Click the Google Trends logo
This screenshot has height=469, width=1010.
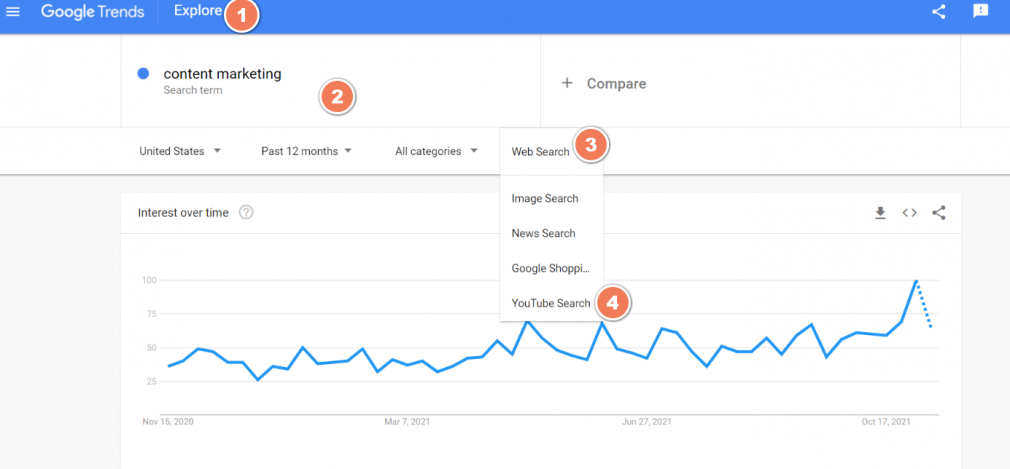[x=93, y=12]
